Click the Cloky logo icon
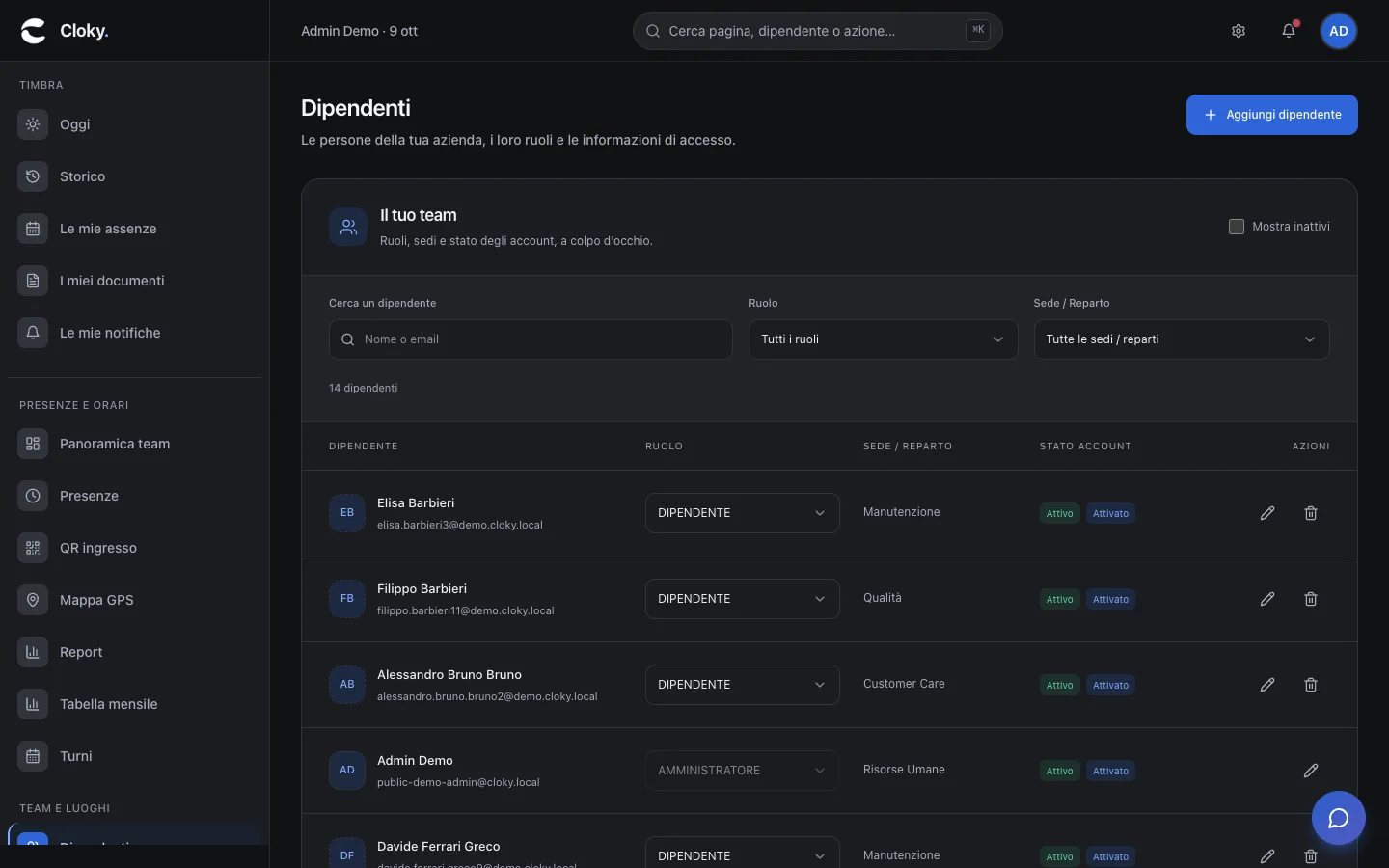This screenshot has width=1389, height=868. [34, 31]
